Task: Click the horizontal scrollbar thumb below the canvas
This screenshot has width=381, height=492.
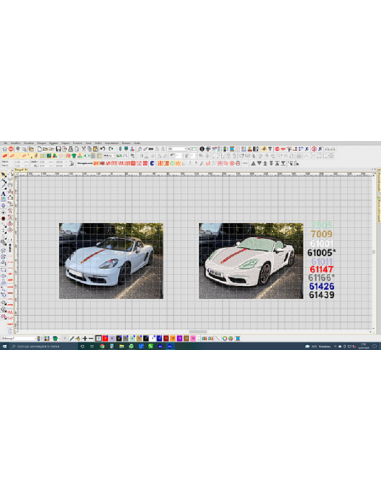Action: point(198,332)
